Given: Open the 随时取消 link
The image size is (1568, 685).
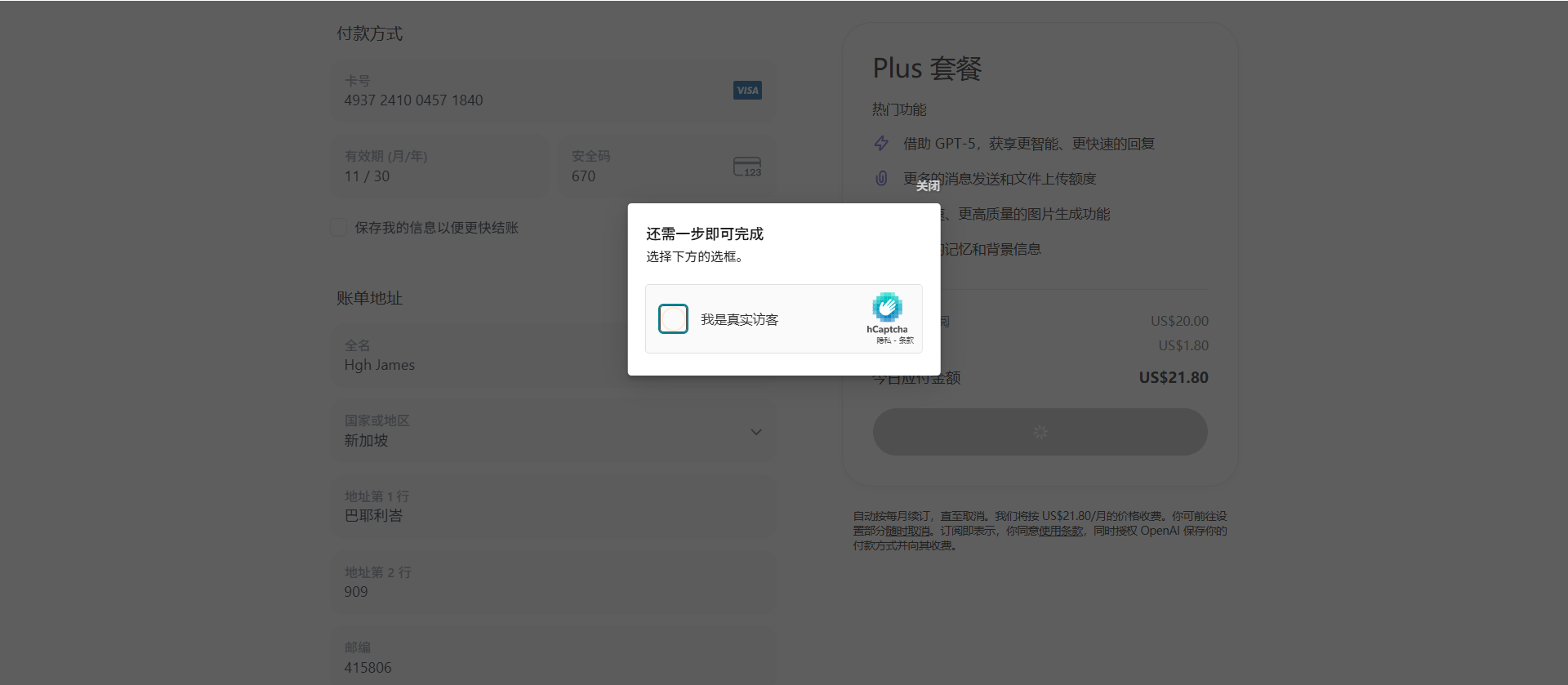Looking at the screenshot, I should pyautogui.click(x=908, y=531).
